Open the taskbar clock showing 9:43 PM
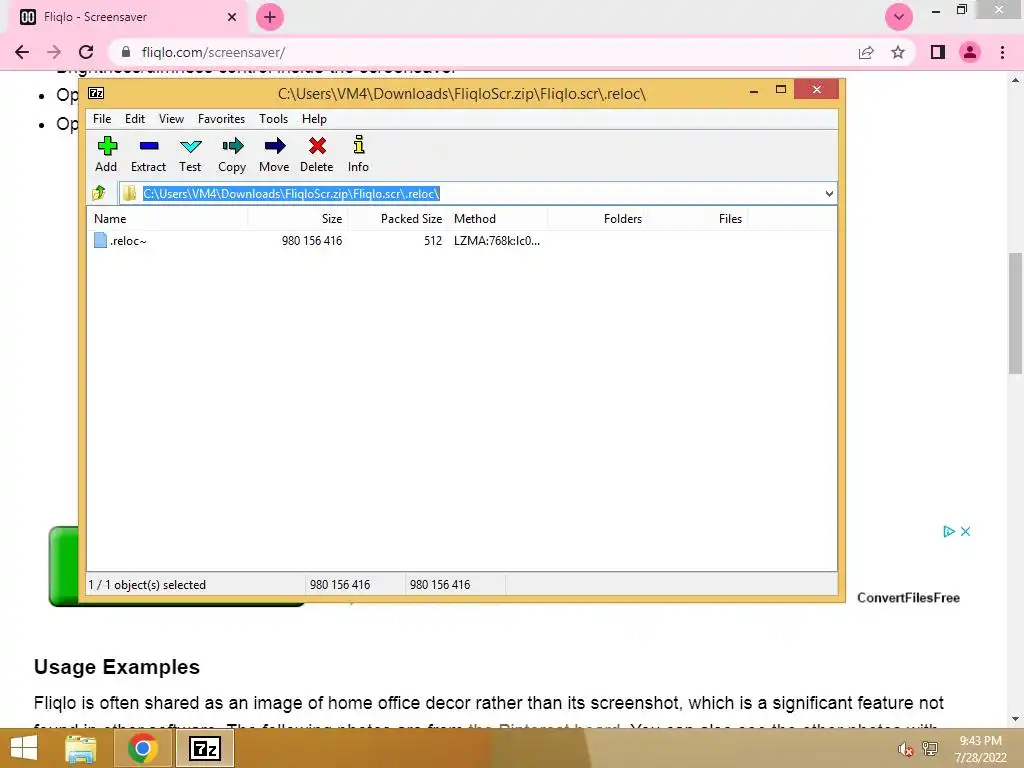This screenshot has width=1024, height=768. pos(980,749)
